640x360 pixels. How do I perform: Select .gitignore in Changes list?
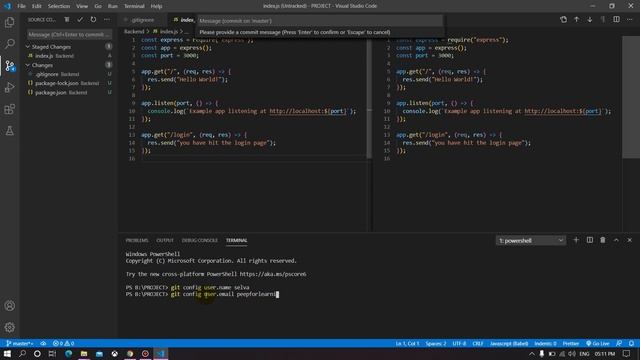tap(69, 74)
